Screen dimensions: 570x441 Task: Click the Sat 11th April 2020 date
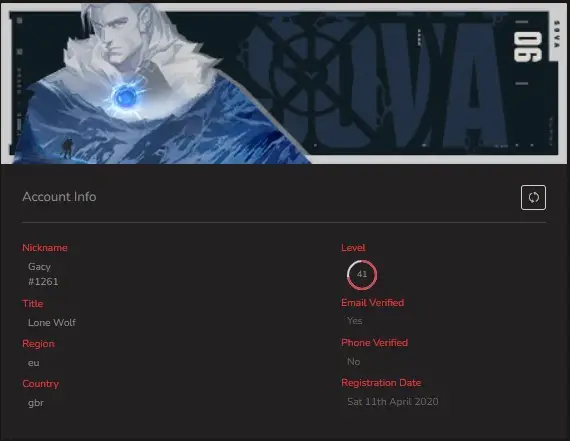point(393,402)
